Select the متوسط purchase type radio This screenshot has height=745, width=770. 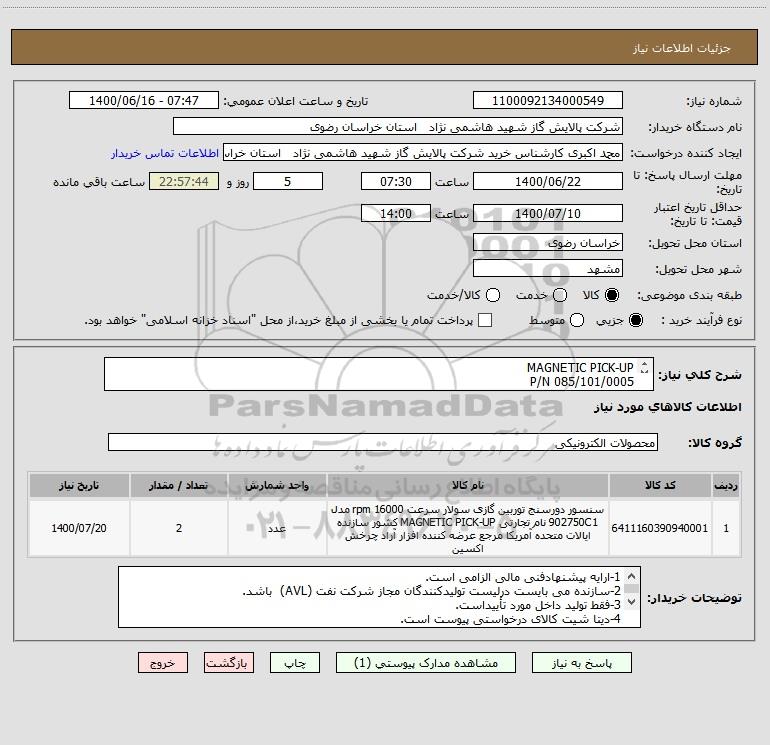[x=577, y=320]
